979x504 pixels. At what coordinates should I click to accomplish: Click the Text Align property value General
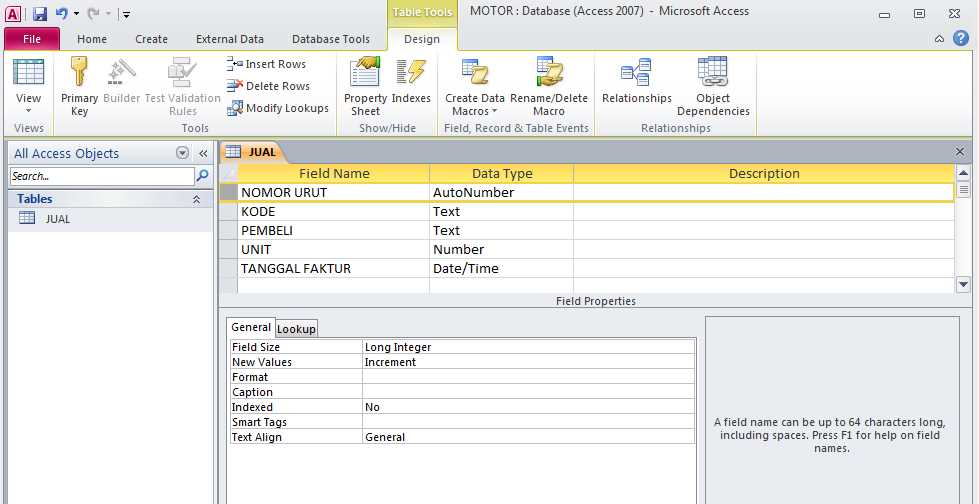click(528, 437)
